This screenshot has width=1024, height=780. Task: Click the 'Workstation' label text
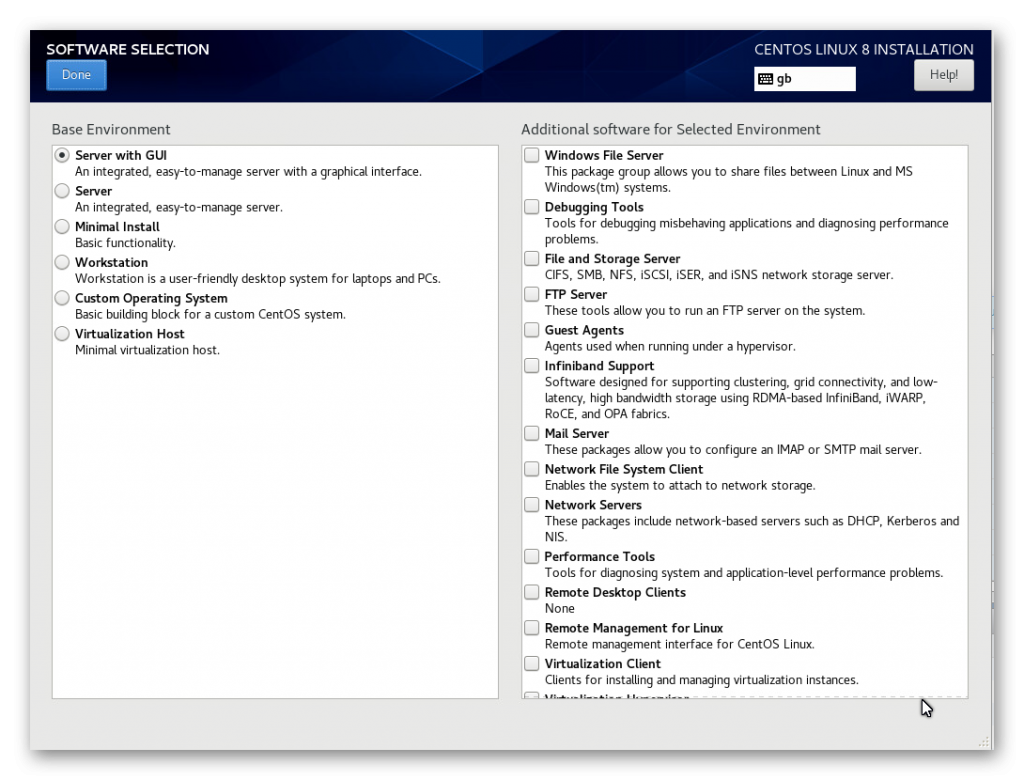(x=112, y=263)
